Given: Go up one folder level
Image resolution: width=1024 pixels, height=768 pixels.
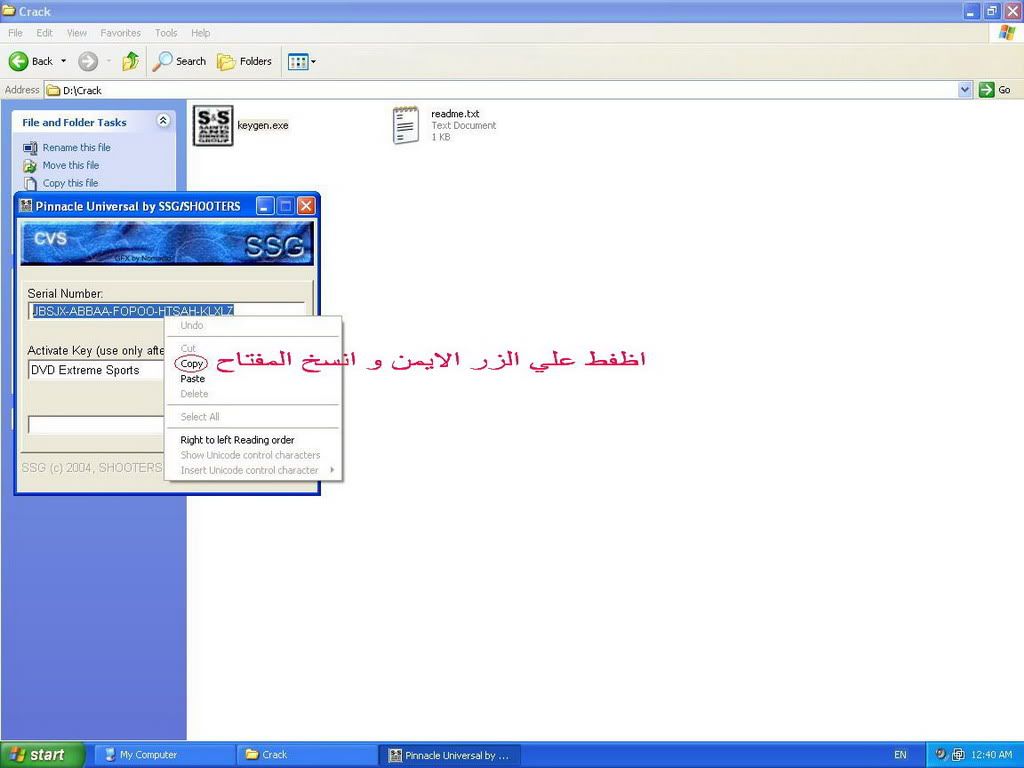Looking at the screenshot, I should pyautogui.click(x=131, y=61).
